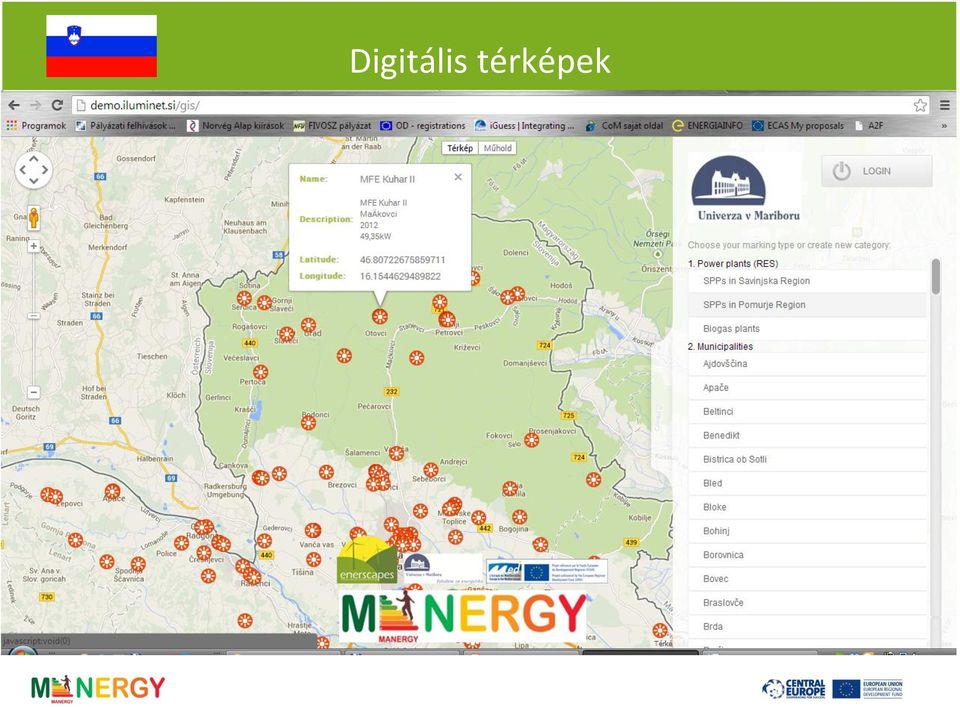
Task: Select the Street View pegman icon
Action: (34, 218)
